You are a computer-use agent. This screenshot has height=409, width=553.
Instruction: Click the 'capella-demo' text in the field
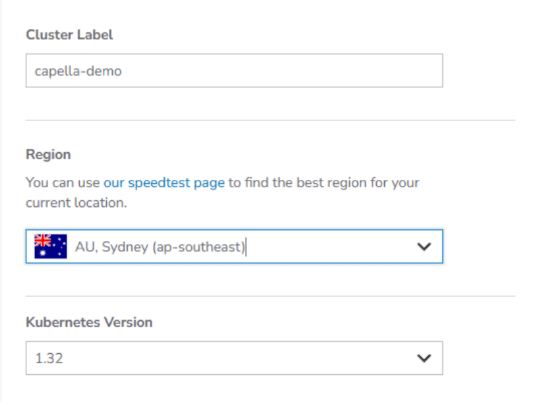78,71
